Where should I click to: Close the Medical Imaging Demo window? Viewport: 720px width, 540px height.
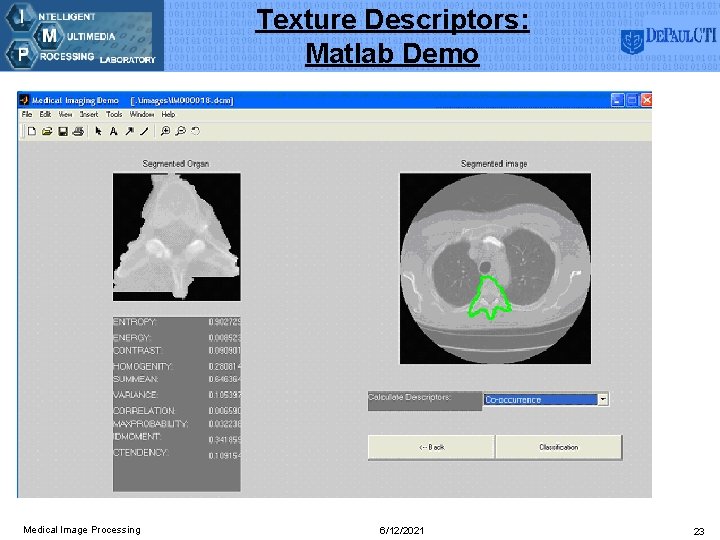[647, 100]
